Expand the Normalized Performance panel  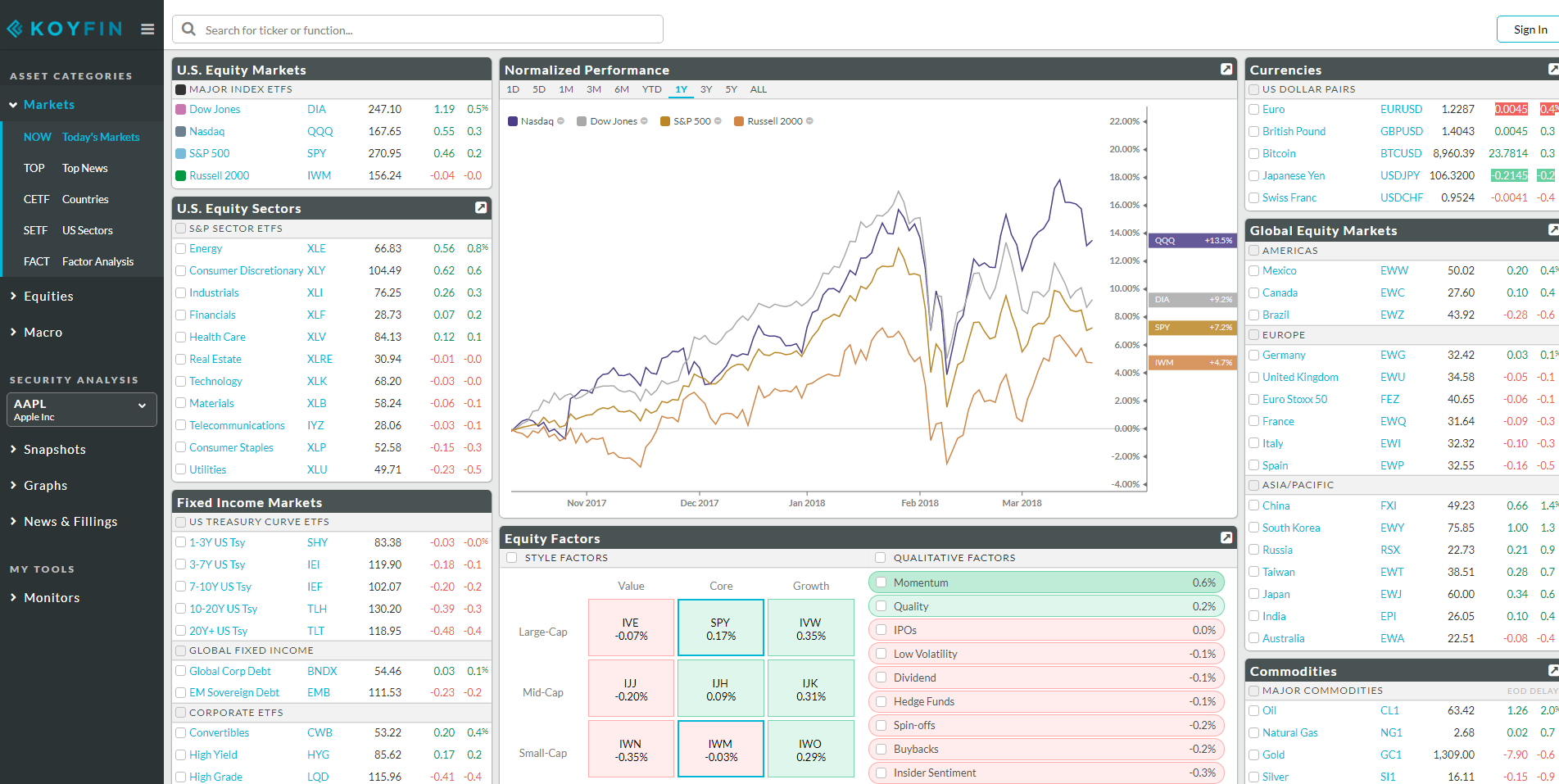point(1226,70)
